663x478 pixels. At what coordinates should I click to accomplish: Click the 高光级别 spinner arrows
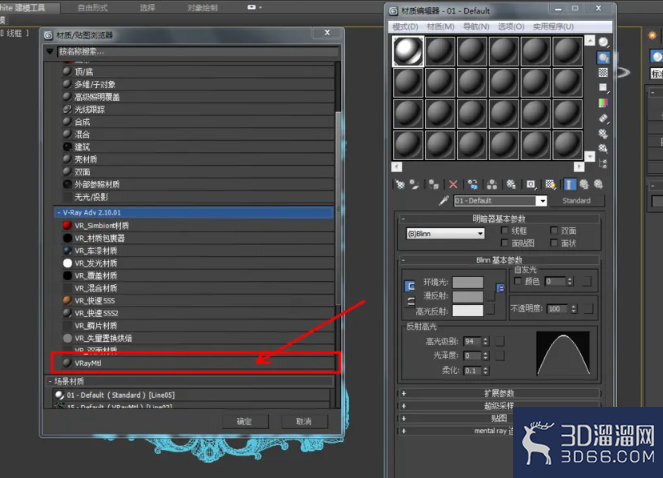tap(486, 341)
